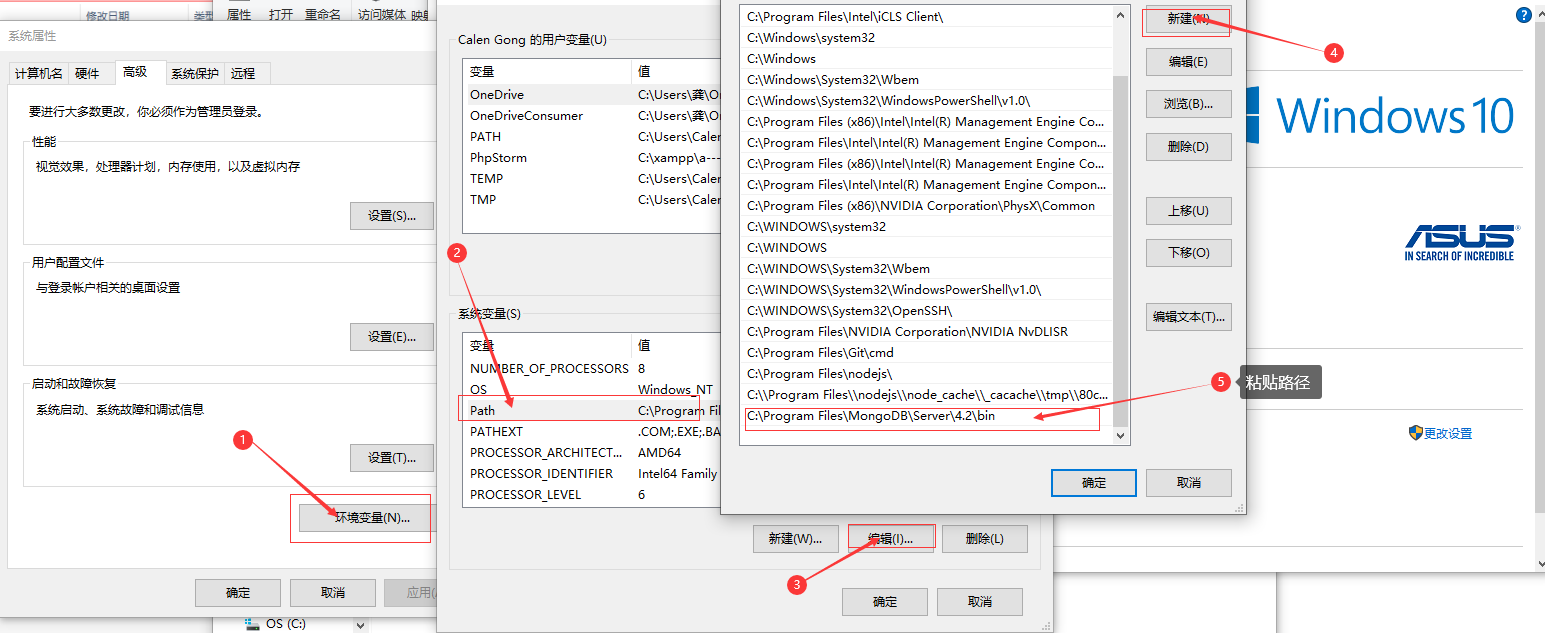Select the Path row in the system variables list

click(x=592, y=410)
